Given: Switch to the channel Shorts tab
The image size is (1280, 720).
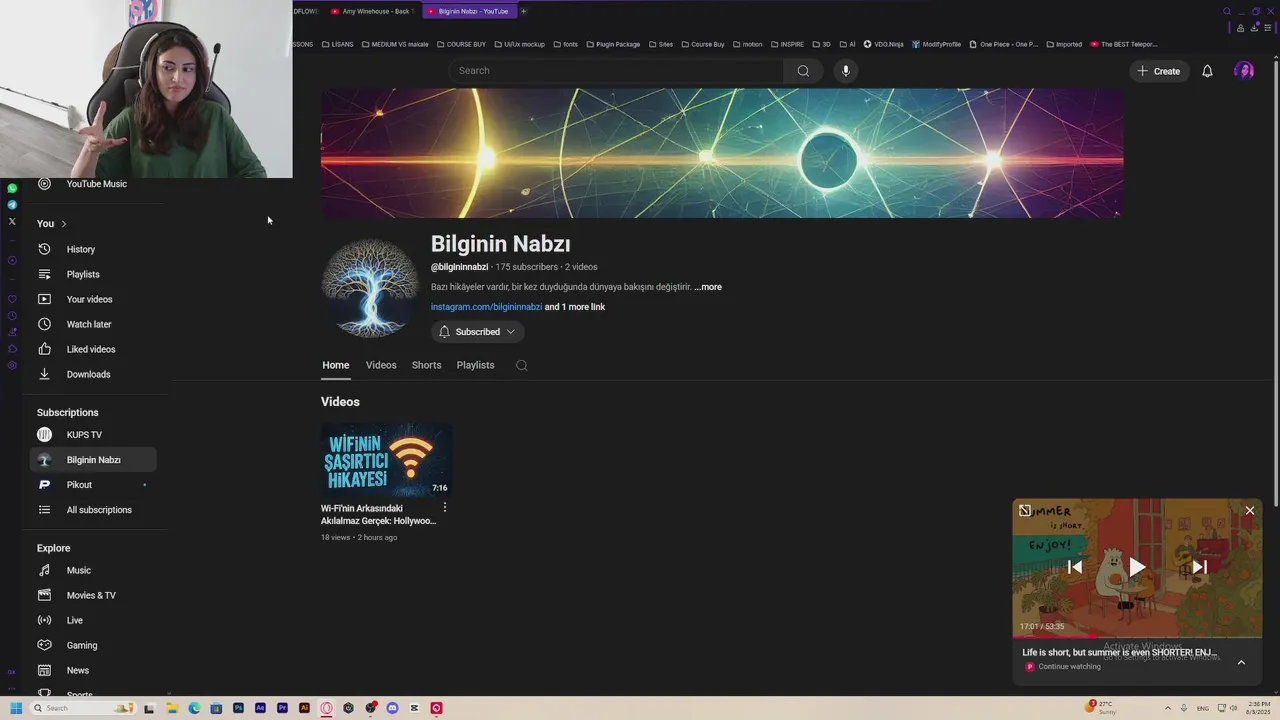Looking at the screenshot, I should [x=426, y=365].
